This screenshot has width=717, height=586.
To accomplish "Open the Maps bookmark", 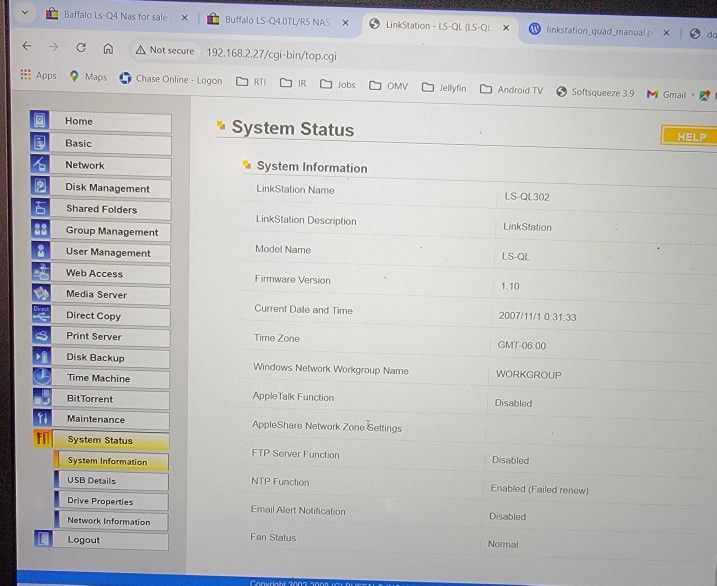I will click(x=88, y=76).
